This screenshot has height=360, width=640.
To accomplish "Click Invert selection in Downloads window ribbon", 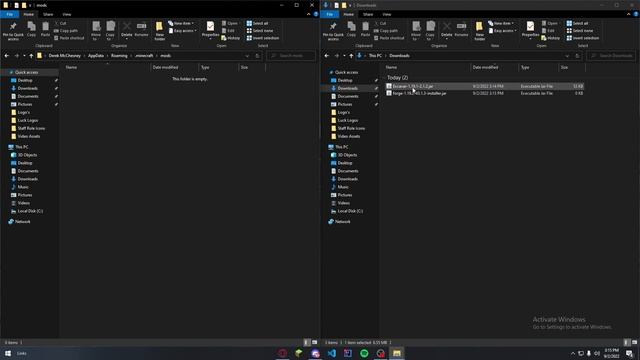I will tap(582, 38).
